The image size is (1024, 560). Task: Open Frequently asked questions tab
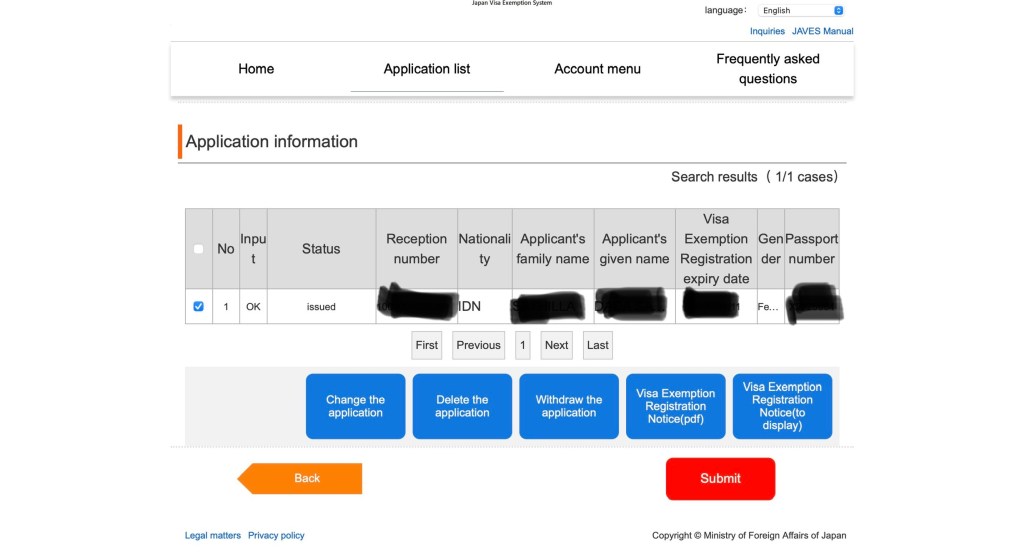click(768, 69)
